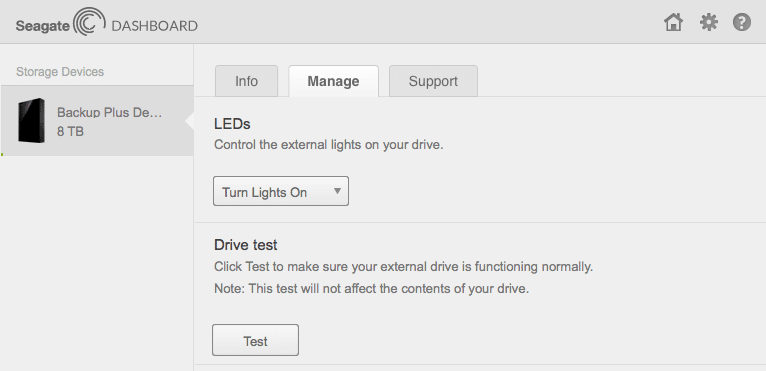The height and width of the screenshot is (371, 766).
Task: Go to the Home screen icon
Action: [673, 22]
